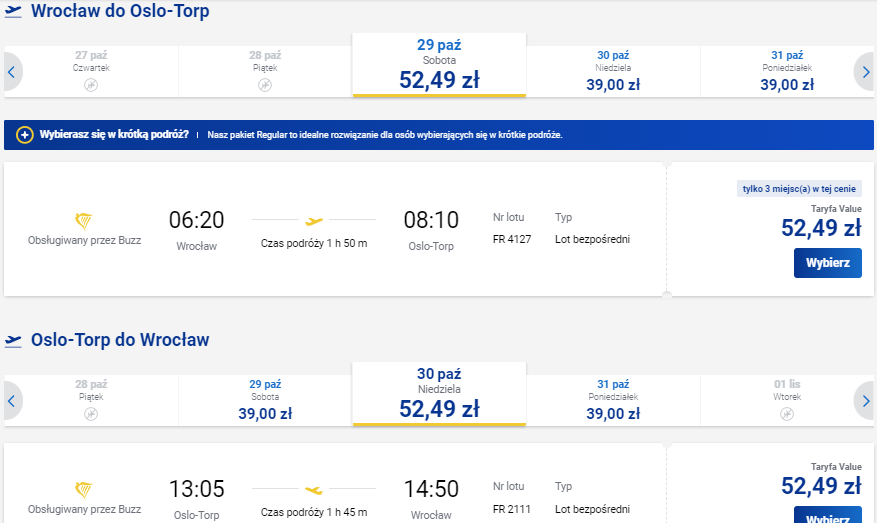Select return date 30 paź Niedziela 52,49 zł
Viewport: 877px width, 523px height.
click(x=439, y=394)
